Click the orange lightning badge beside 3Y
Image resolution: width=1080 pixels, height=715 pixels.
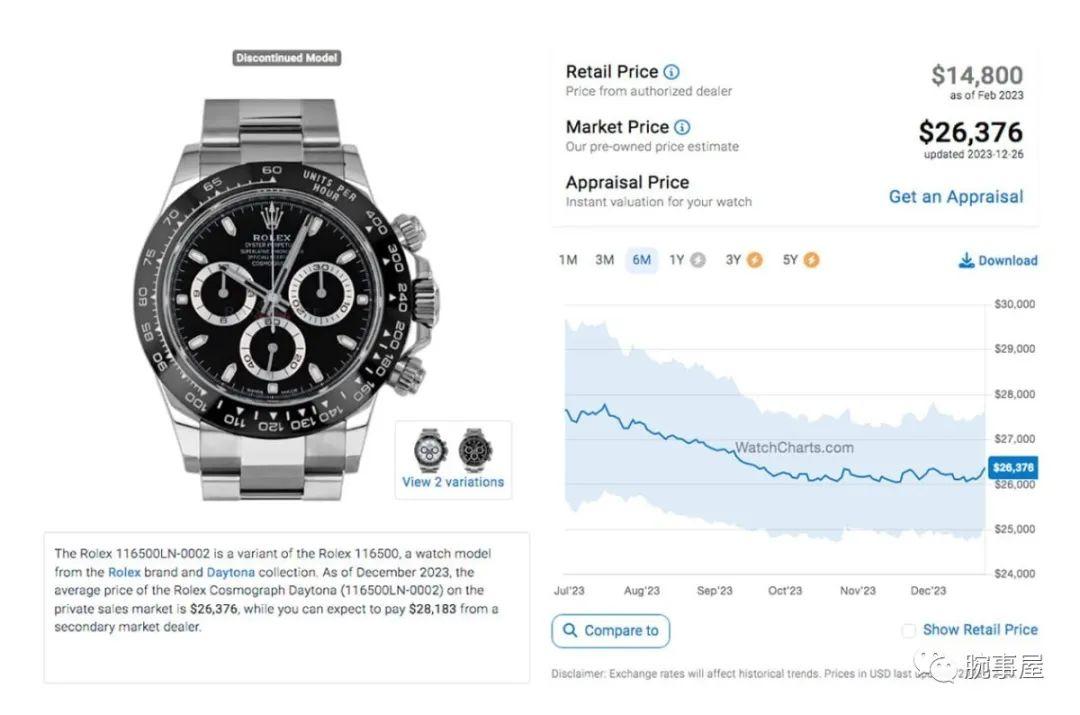(x=755, y=260)
